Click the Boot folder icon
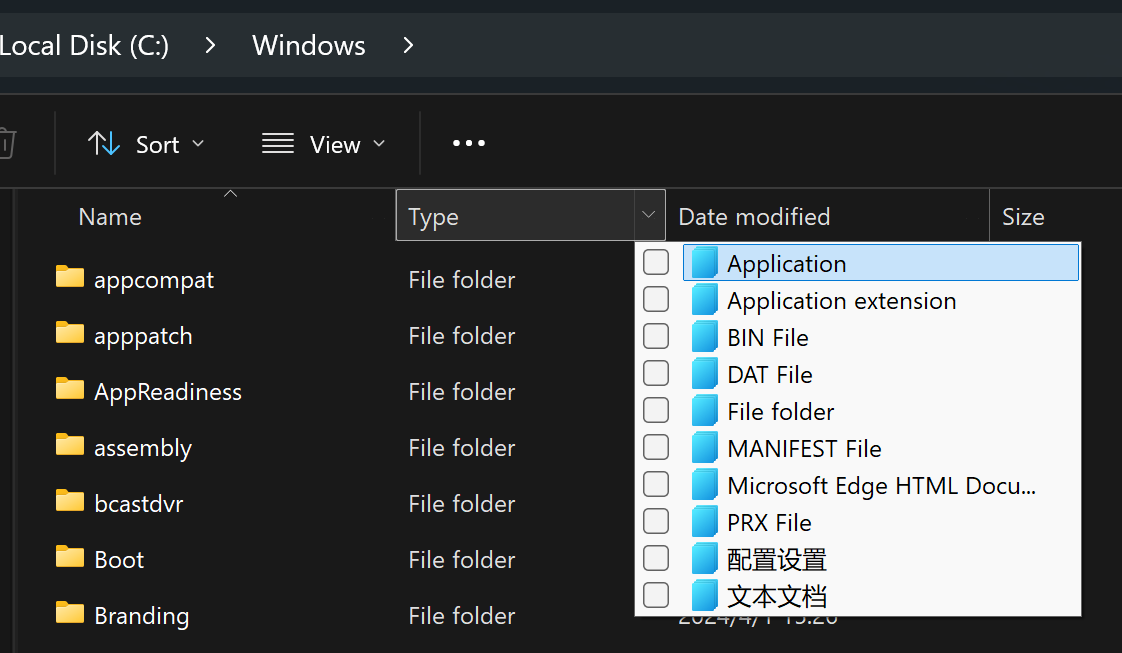The height and width of the screenshot is (653, 1122). click(x=70, y=557)
